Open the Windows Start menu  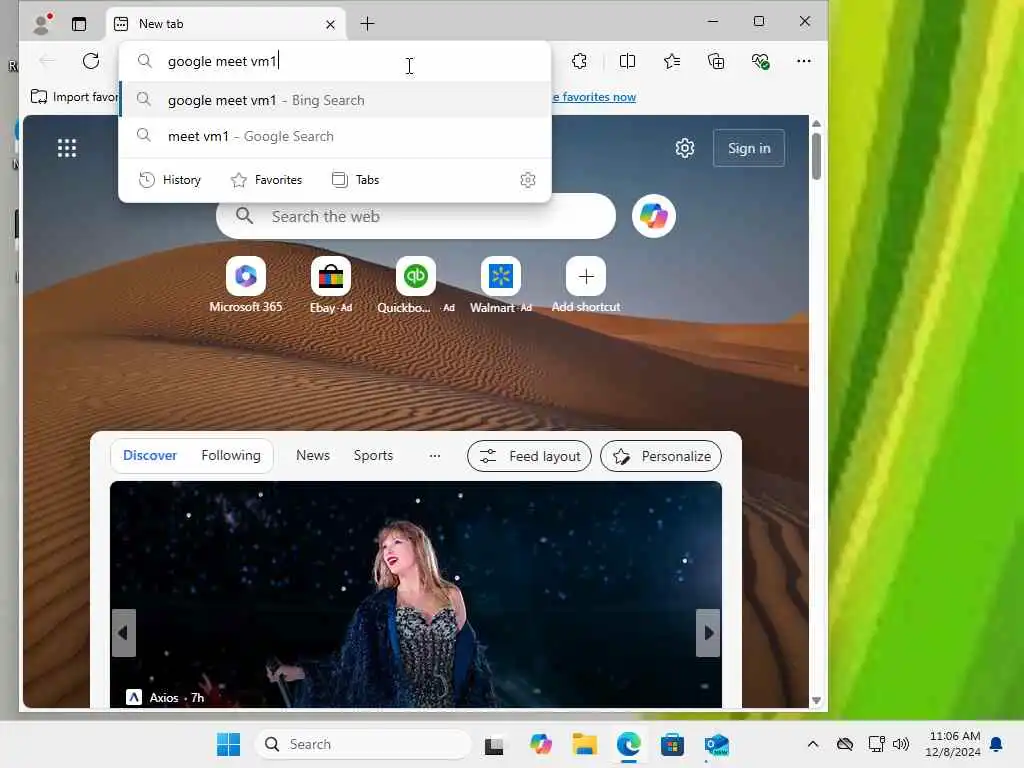point(229,744)
